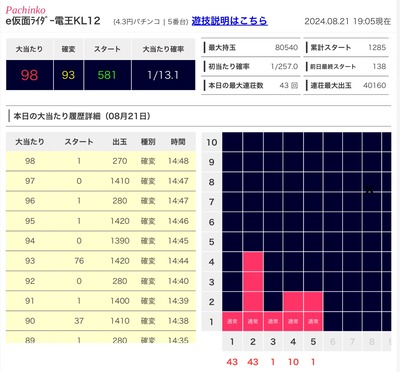Click the time 14:46 in row 95
The height and width of the screenshot is (372, 400).
pos(178,221)
